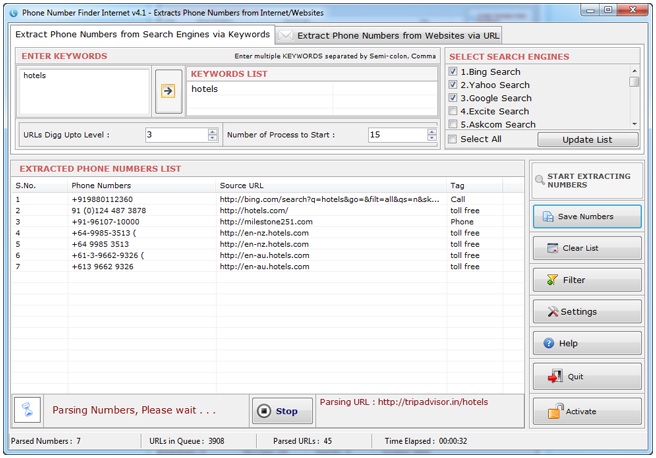Viewport: 656px width, 458px height.
Task: Open the tab list dropdown arrow
Action: [x=286, y=35]
